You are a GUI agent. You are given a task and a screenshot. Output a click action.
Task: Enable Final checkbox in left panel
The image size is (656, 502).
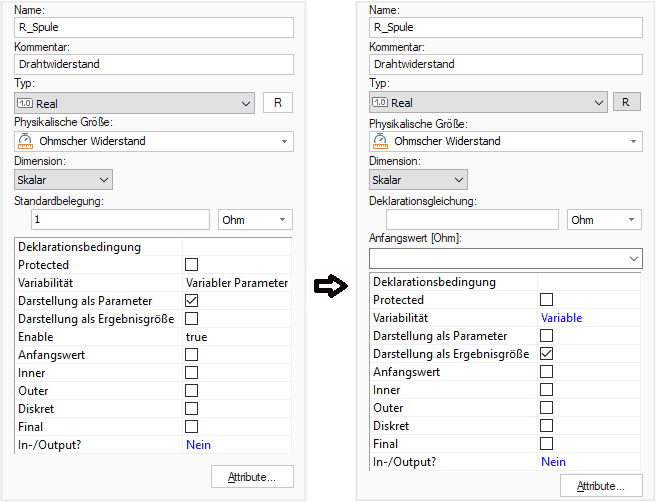coord(192,427)
